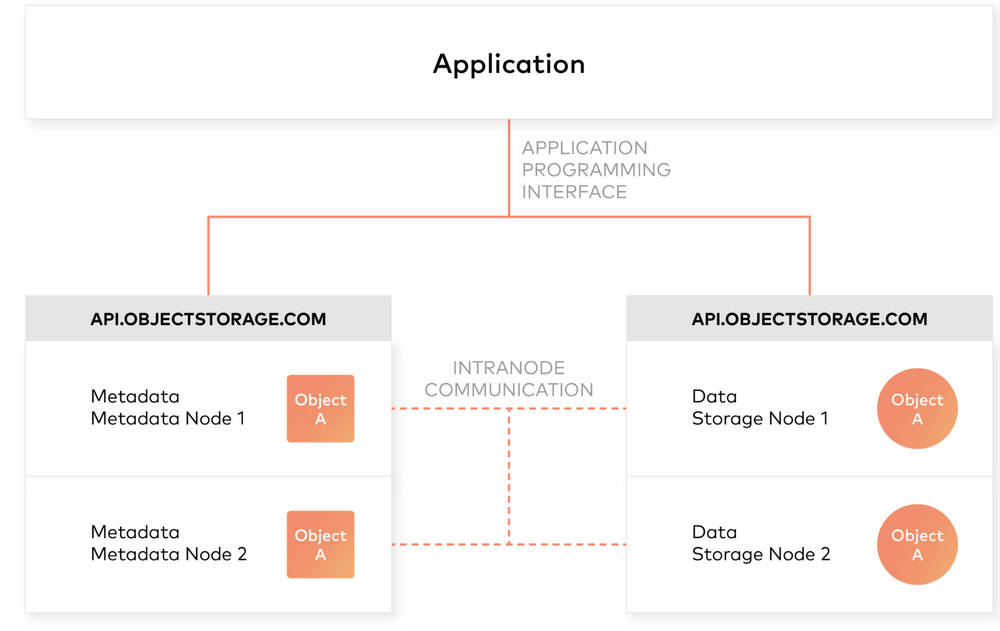1000x631 pixels.
Task: Click the circular Object A icon on Storage Node 1
Action: click(917, 408)
